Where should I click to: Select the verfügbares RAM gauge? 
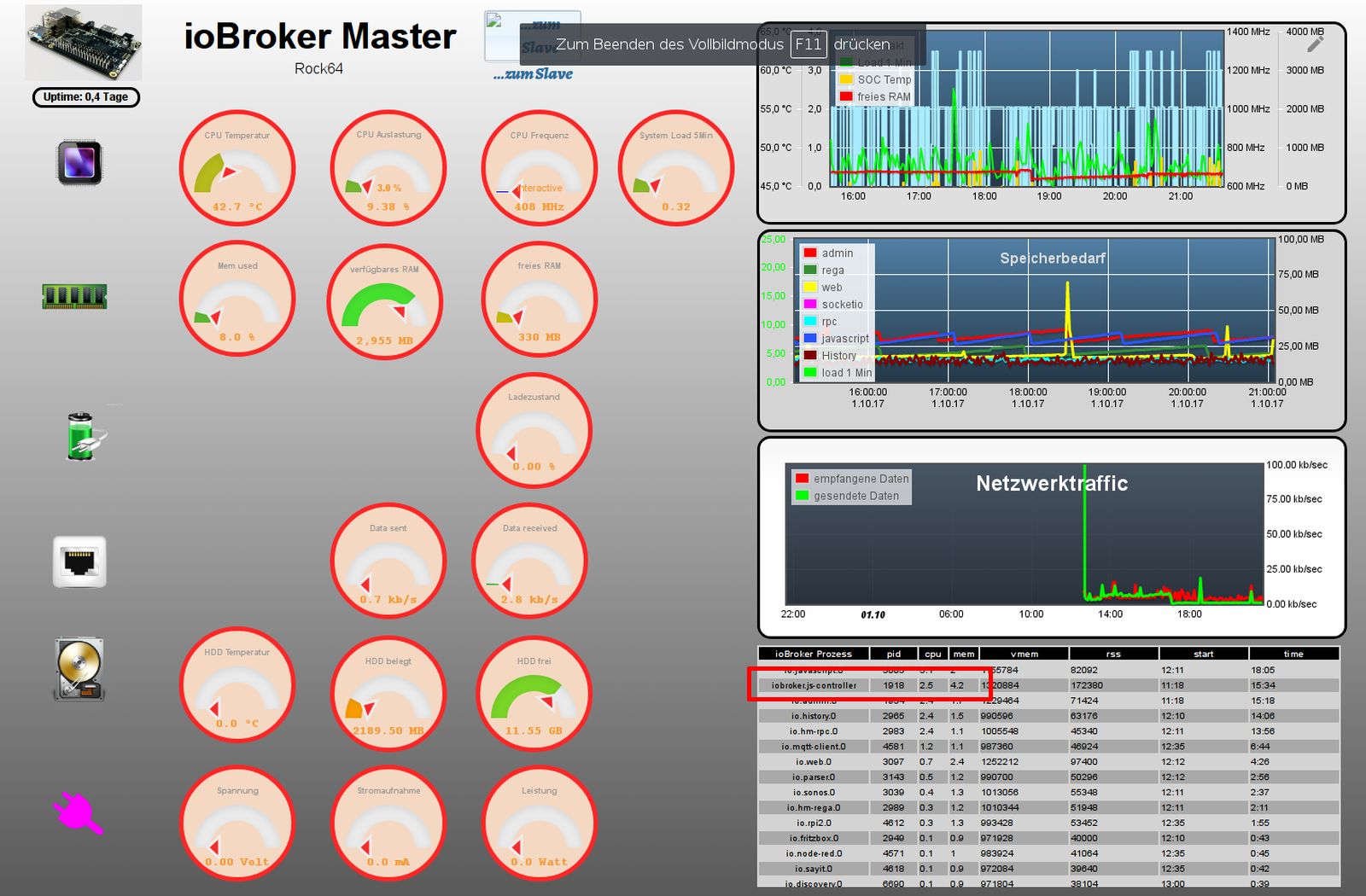pyautogui.click(x=385, y=302)
